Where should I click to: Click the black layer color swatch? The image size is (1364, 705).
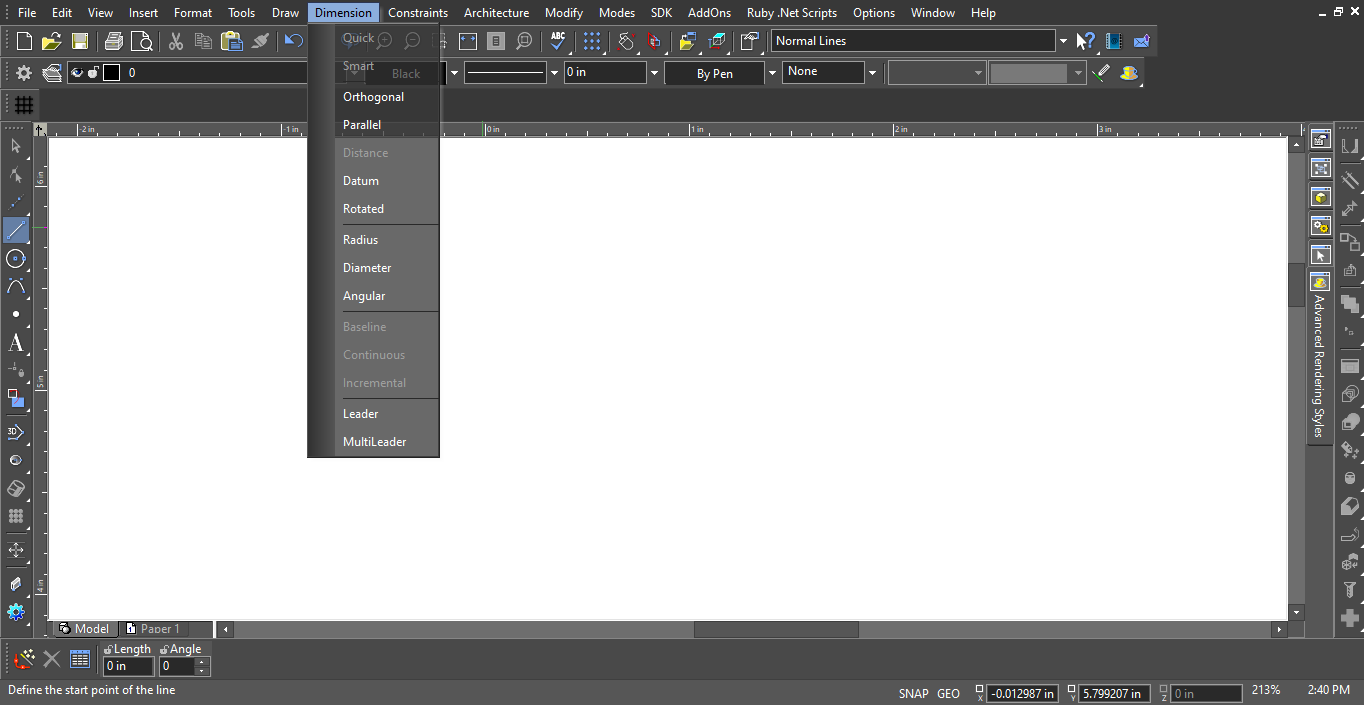point(111,73)
